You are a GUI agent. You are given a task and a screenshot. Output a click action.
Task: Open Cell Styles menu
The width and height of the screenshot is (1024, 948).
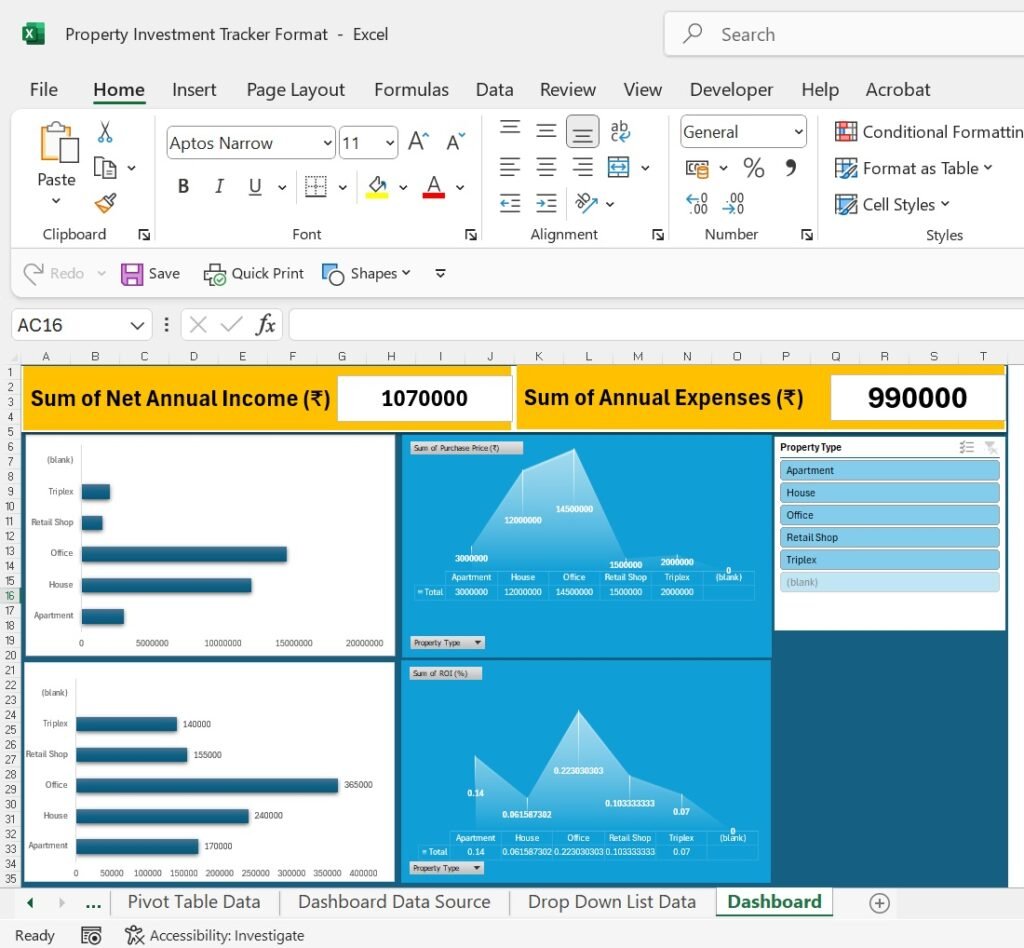coord(892,205)
